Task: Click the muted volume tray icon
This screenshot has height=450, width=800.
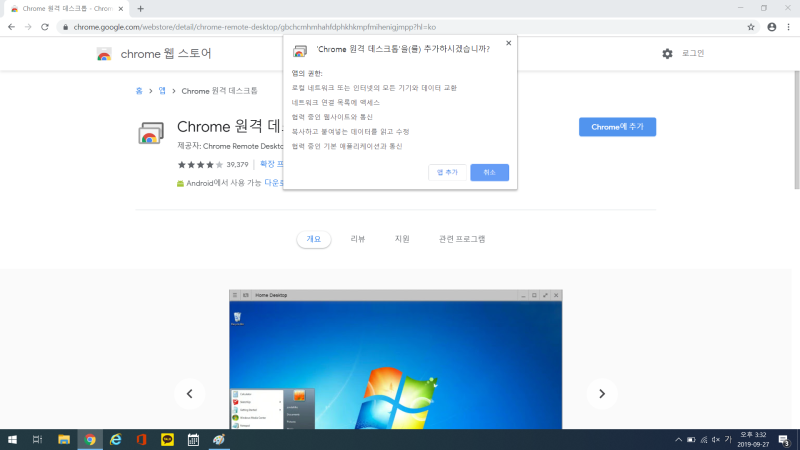Action: point(716,440)
